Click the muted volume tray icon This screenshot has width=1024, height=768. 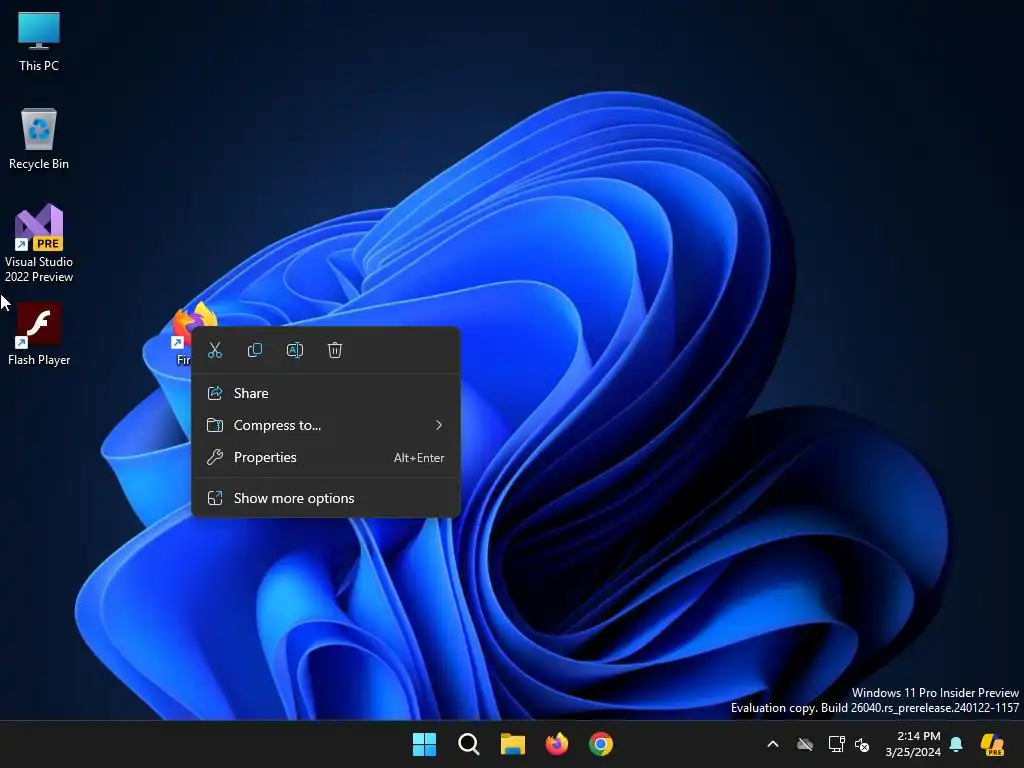click(862, 744)
